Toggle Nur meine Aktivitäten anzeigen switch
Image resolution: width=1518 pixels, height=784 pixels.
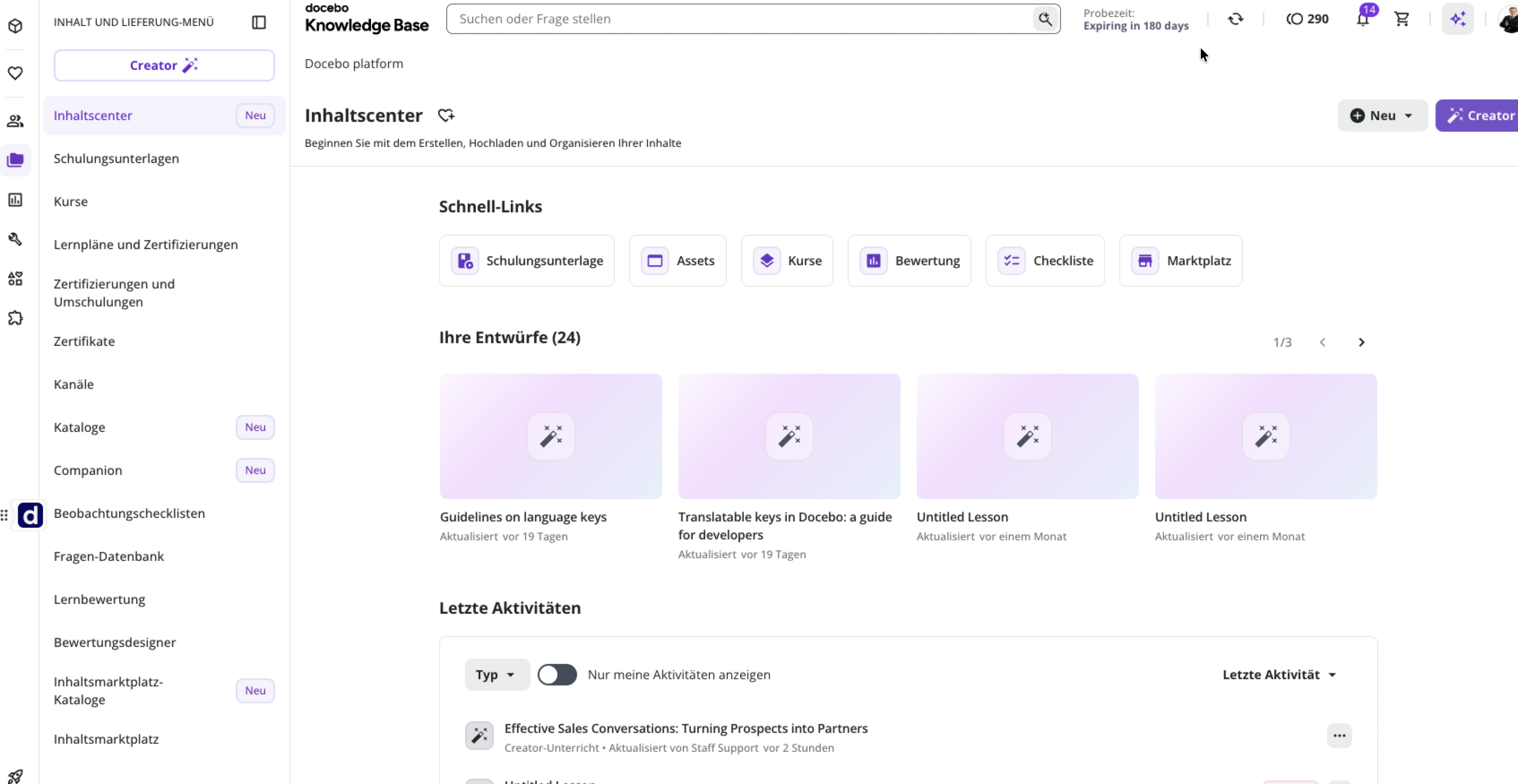coord(557,674)
